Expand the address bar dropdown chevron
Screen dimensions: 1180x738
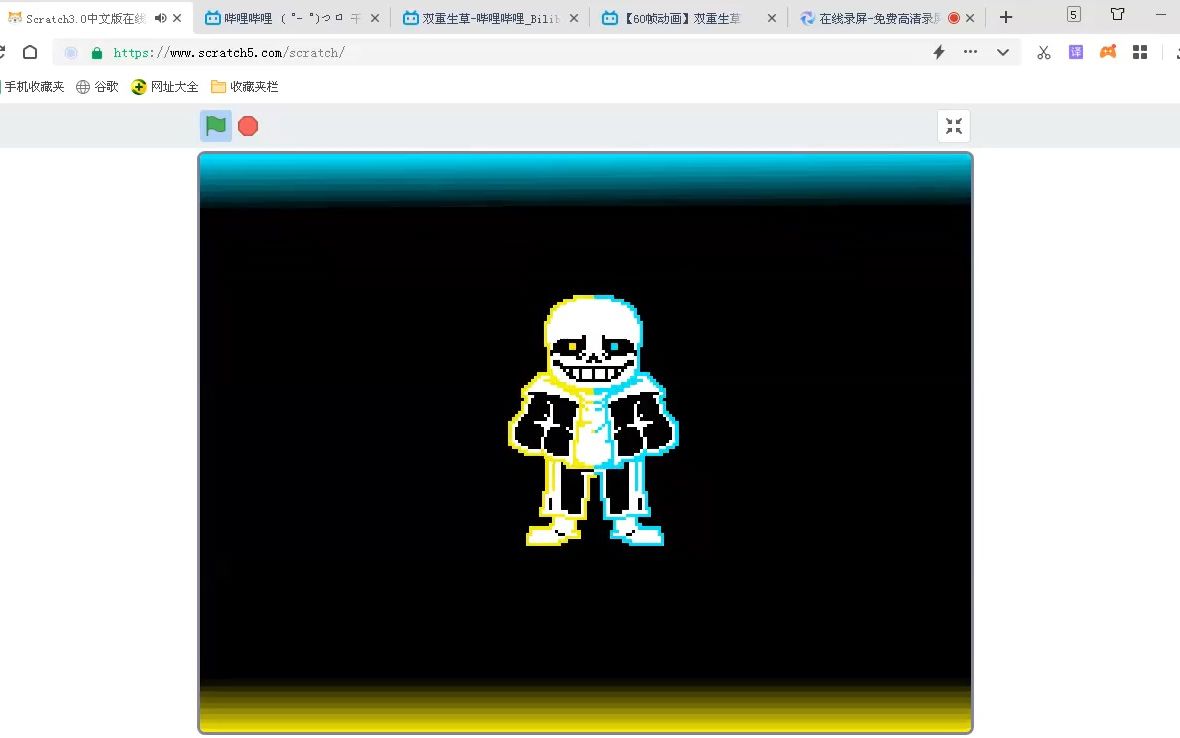click(1002, 53)
